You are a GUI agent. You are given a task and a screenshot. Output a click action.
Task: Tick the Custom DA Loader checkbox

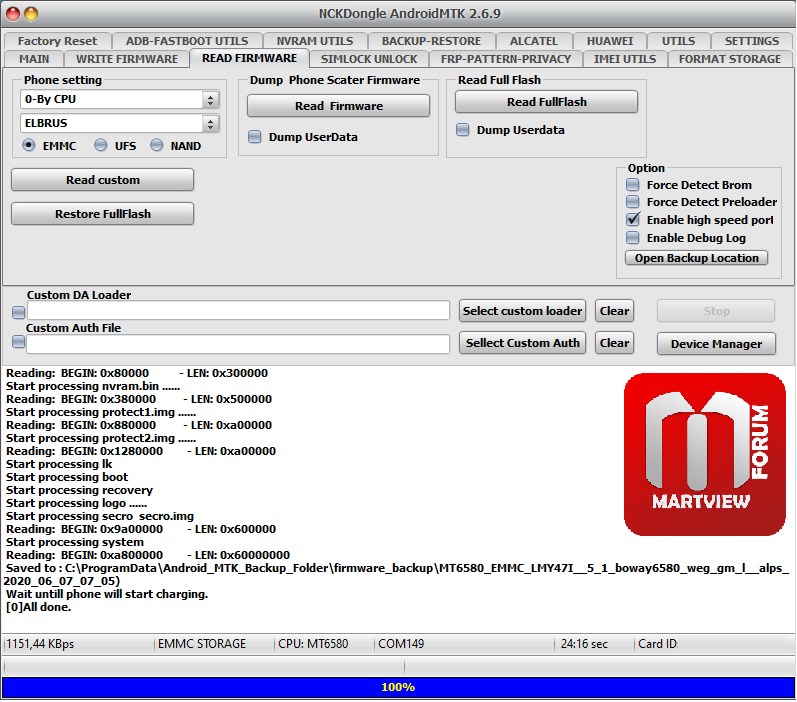[18, 312]
